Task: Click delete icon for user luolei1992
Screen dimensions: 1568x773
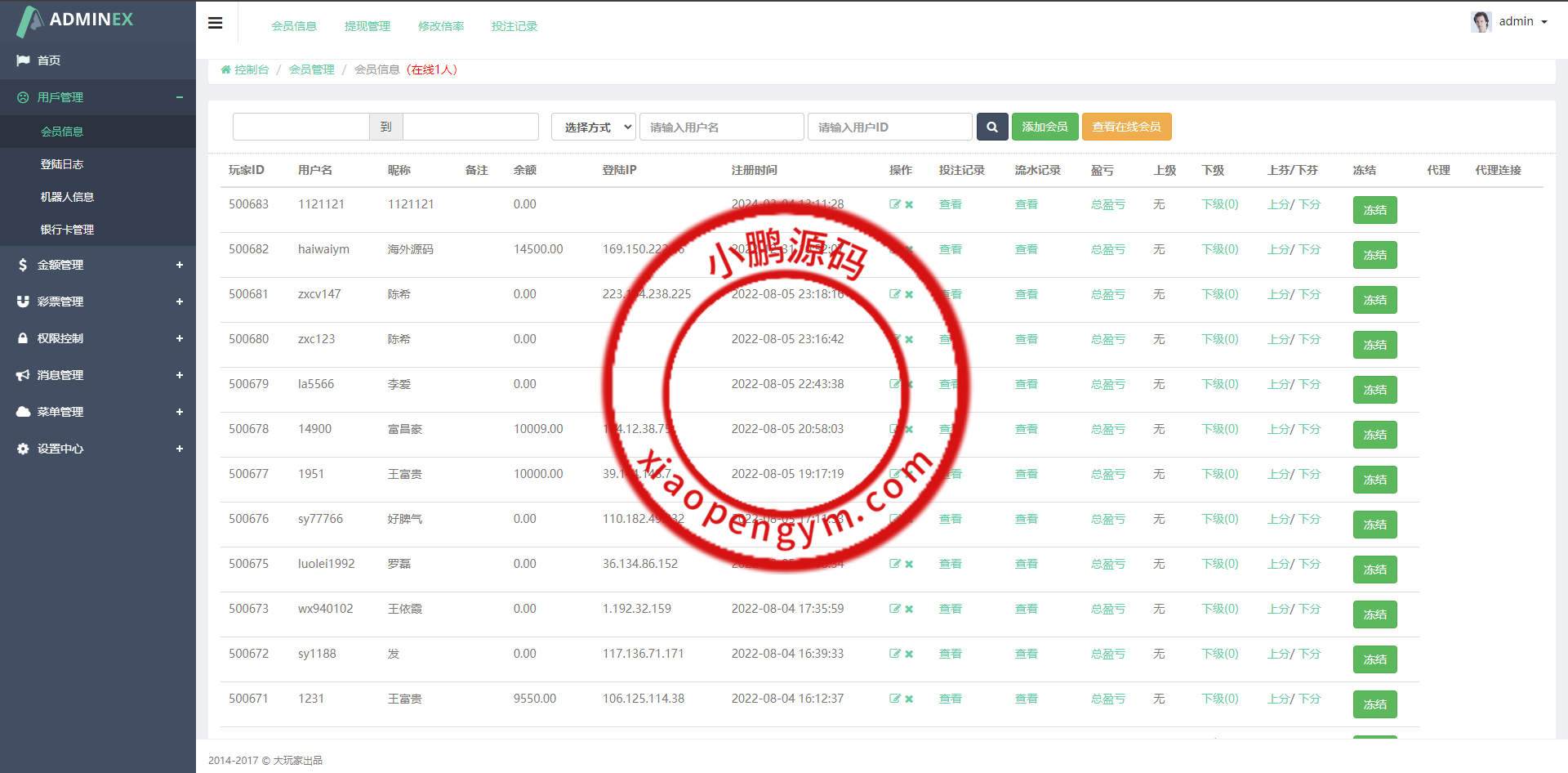Action: pos(909,565)
